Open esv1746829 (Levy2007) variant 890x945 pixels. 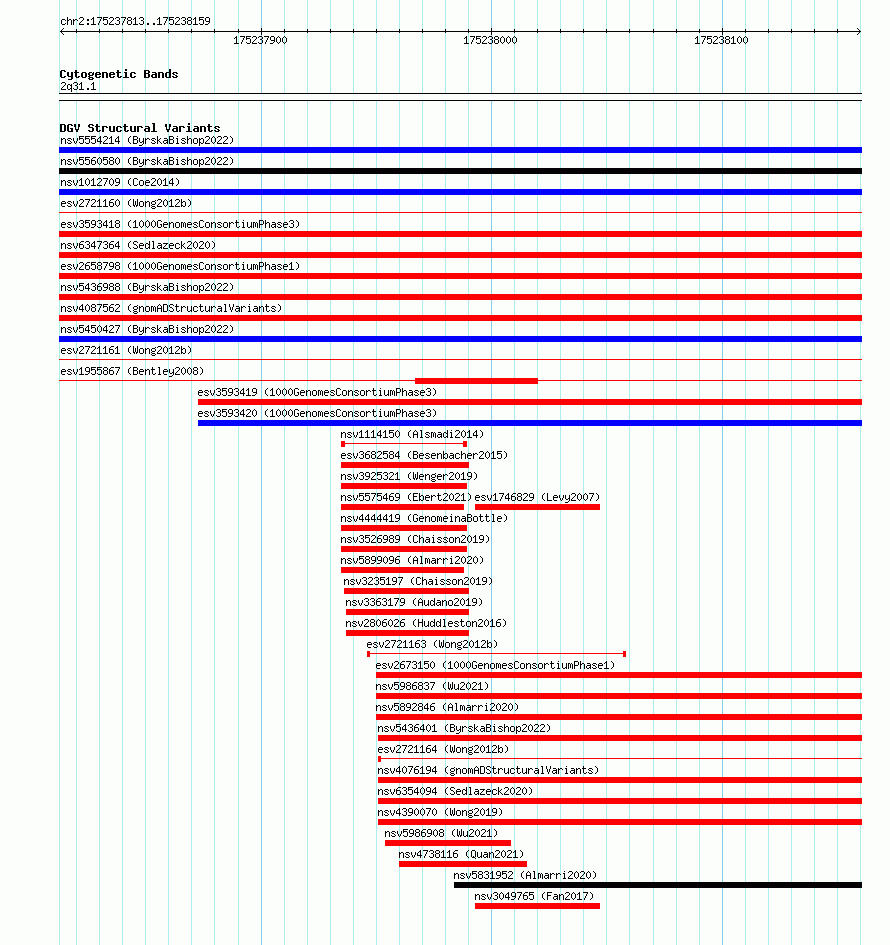[x=537, y=497]
